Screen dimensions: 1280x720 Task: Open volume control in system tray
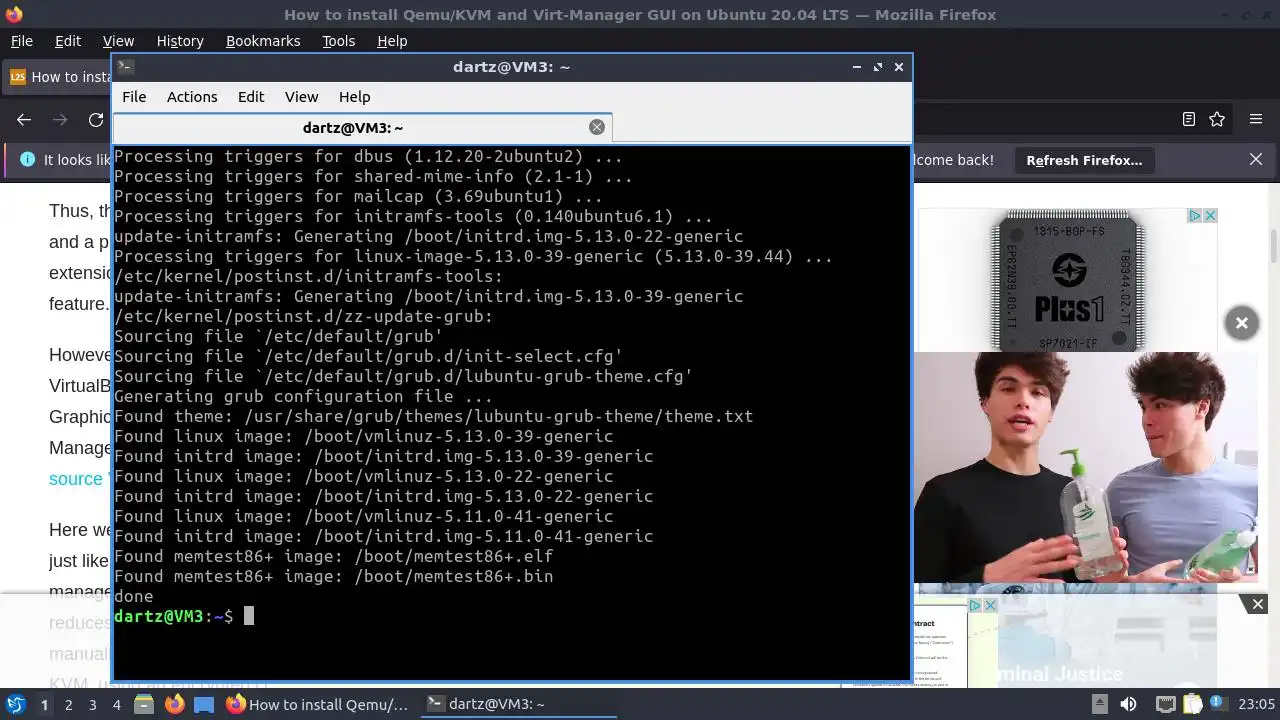(1128, 704)
